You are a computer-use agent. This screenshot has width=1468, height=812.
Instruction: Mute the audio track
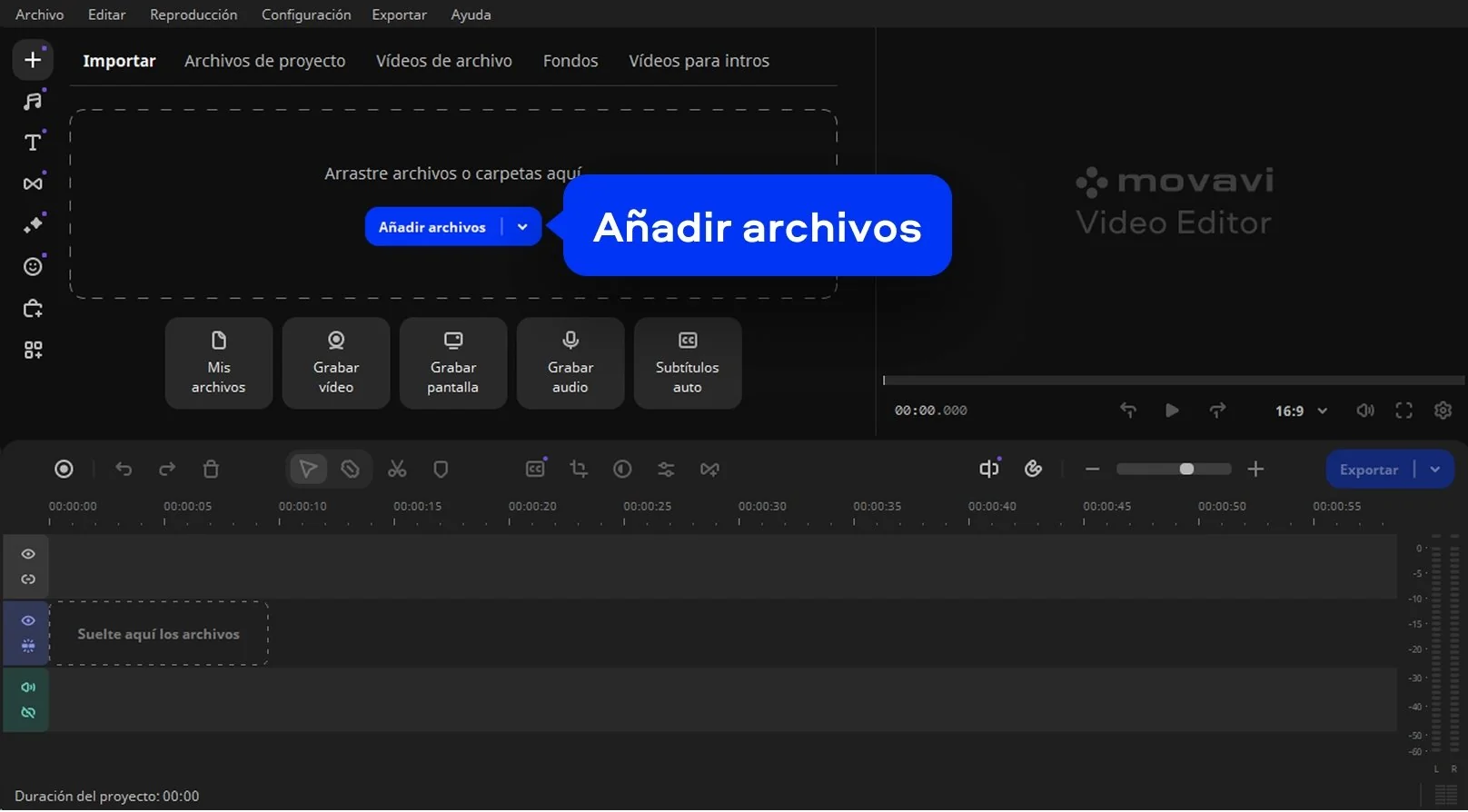point(28,688)
